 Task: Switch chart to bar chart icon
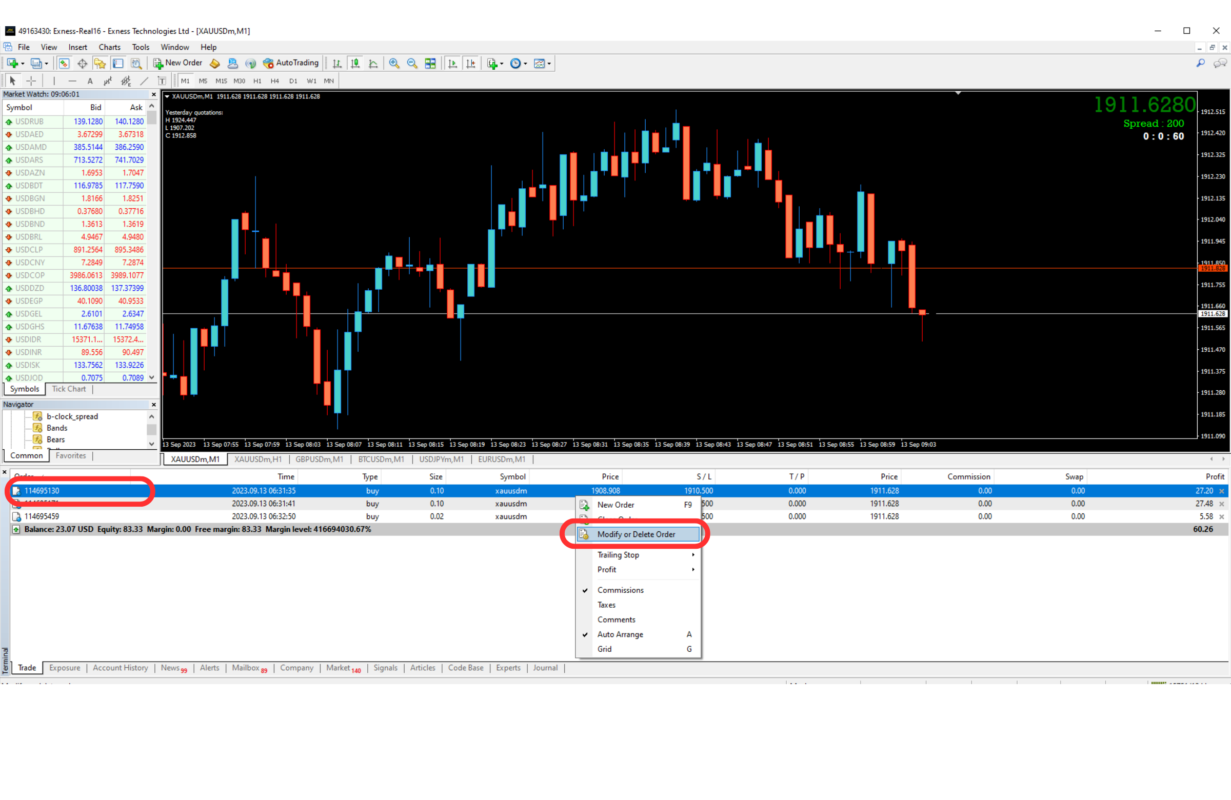pyautogui.click(x=337, y=63)
